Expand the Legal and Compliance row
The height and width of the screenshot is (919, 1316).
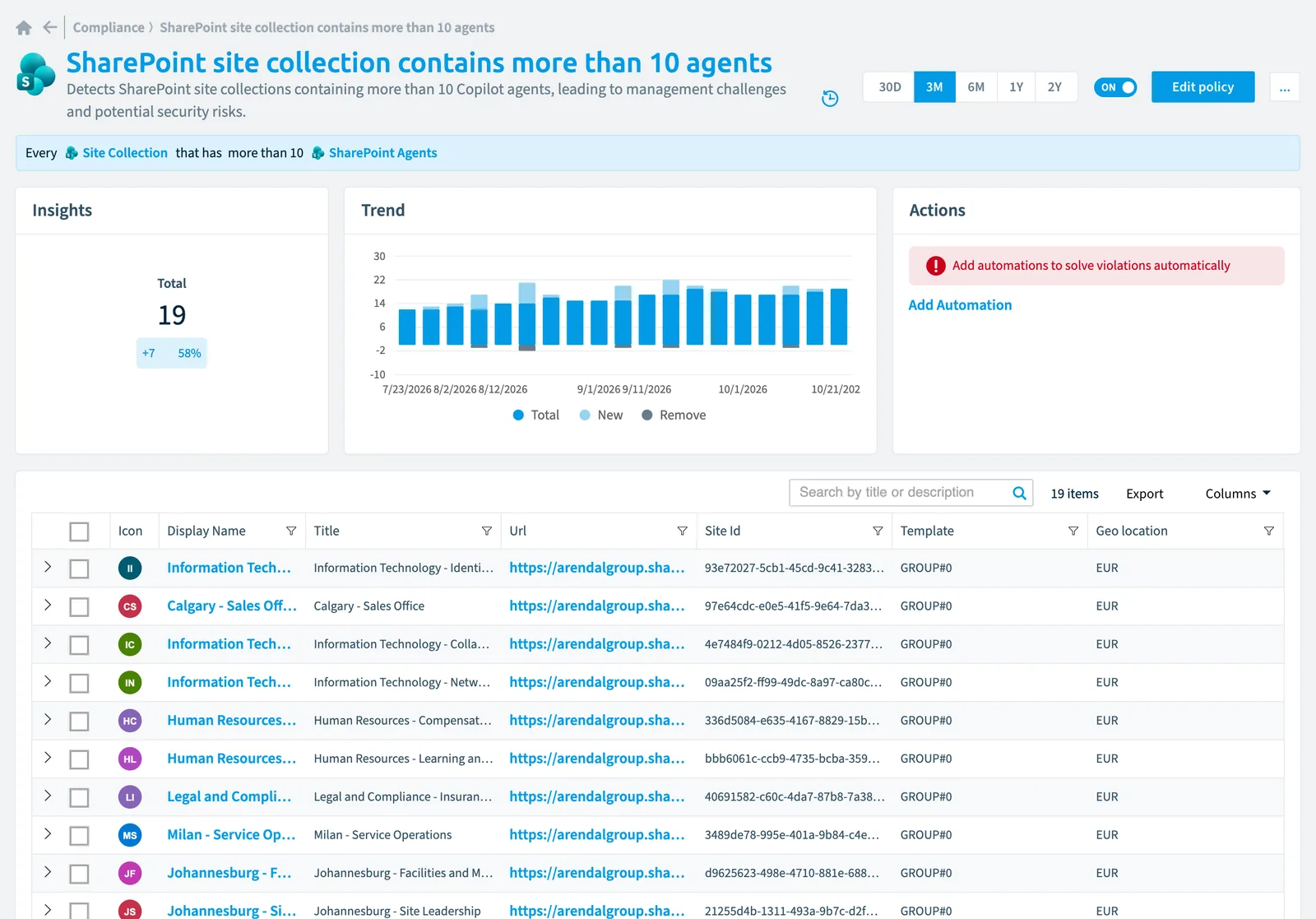(x=48, y=796)
